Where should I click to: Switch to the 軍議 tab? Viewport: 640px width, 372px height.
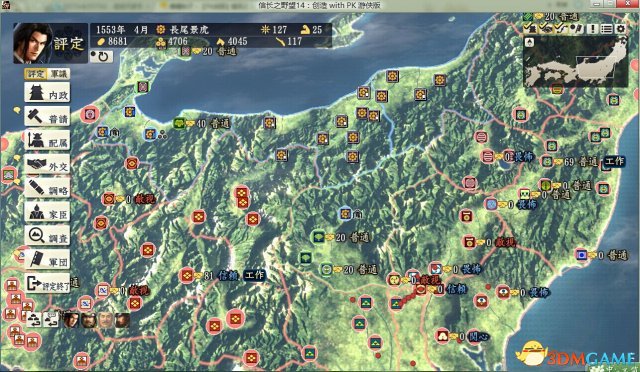(x=59, y=74)
